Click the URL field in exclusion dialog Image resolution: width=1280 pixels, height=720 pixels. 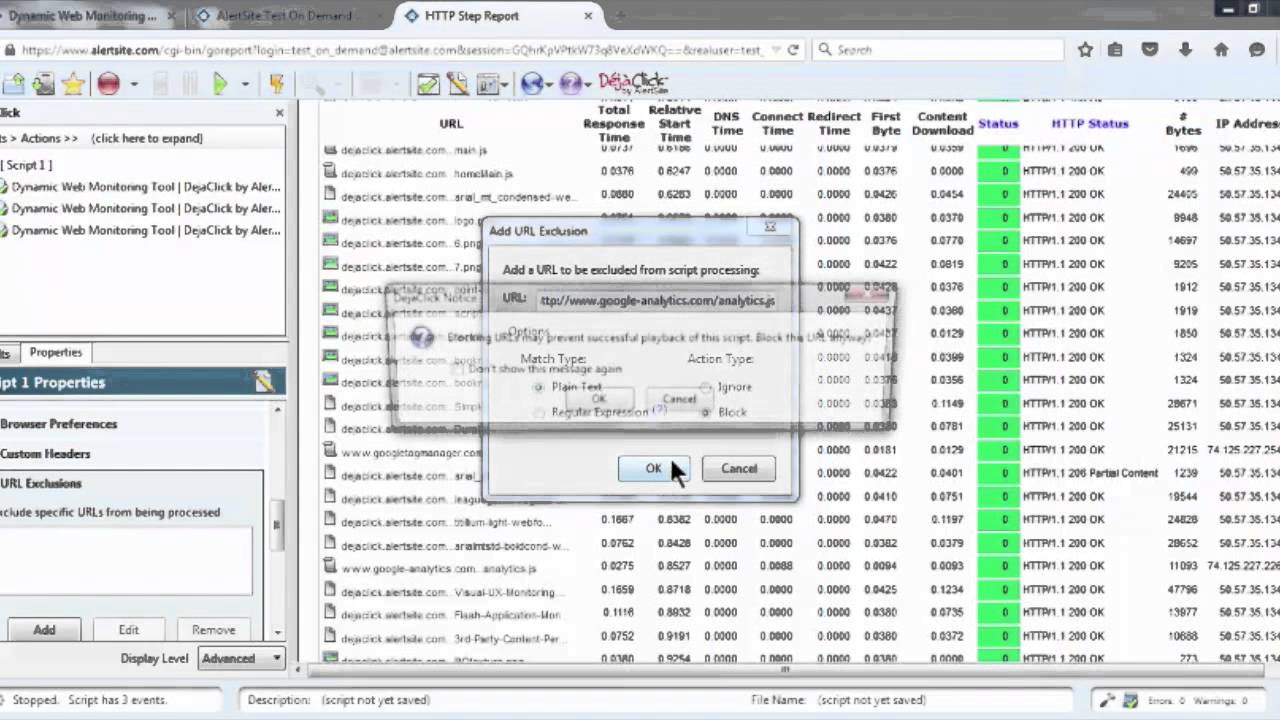click(x=656, y=300)
